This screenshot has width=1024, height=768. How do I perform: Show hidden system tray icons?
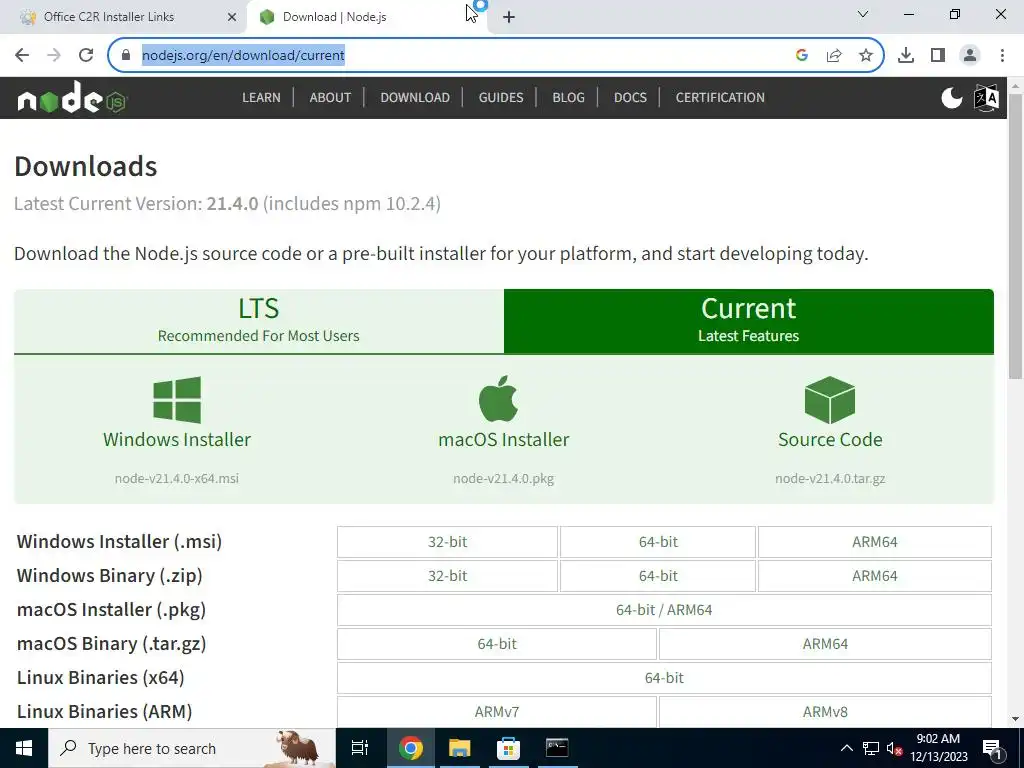pyautogui.click(x=846, y=748)
